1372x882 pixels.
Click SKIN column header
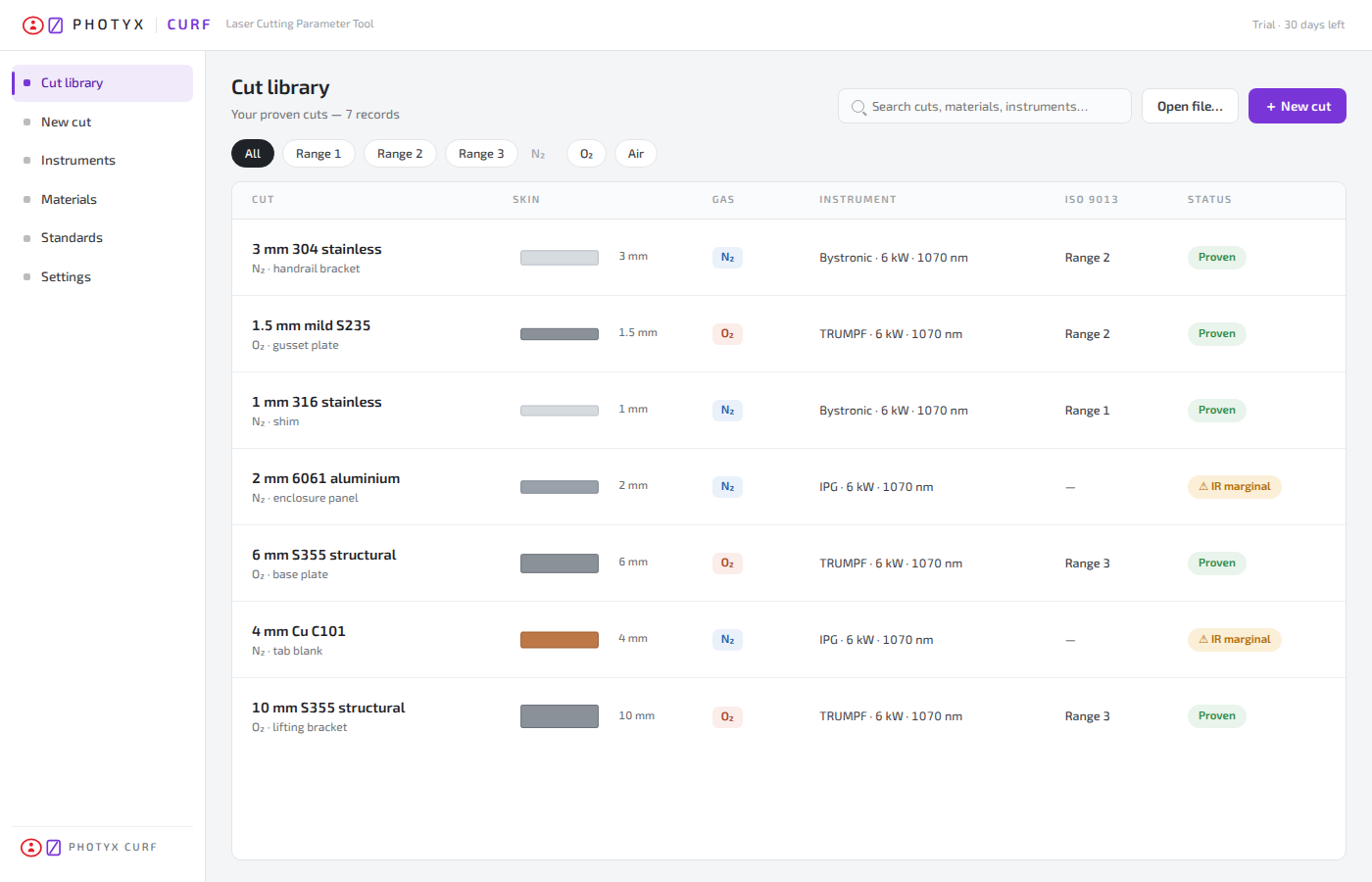coord(526,200)
